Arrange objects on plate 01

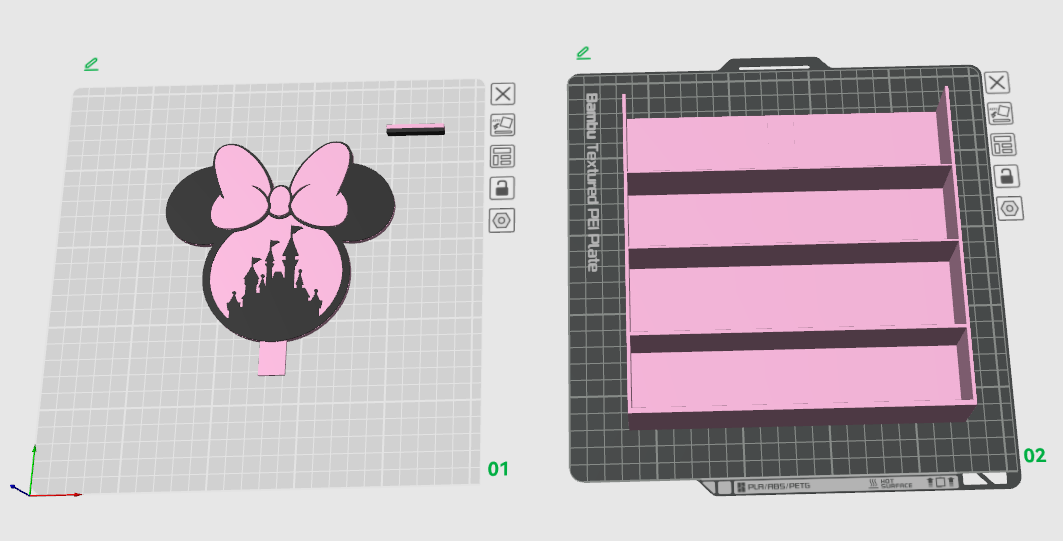click(502, 157)
